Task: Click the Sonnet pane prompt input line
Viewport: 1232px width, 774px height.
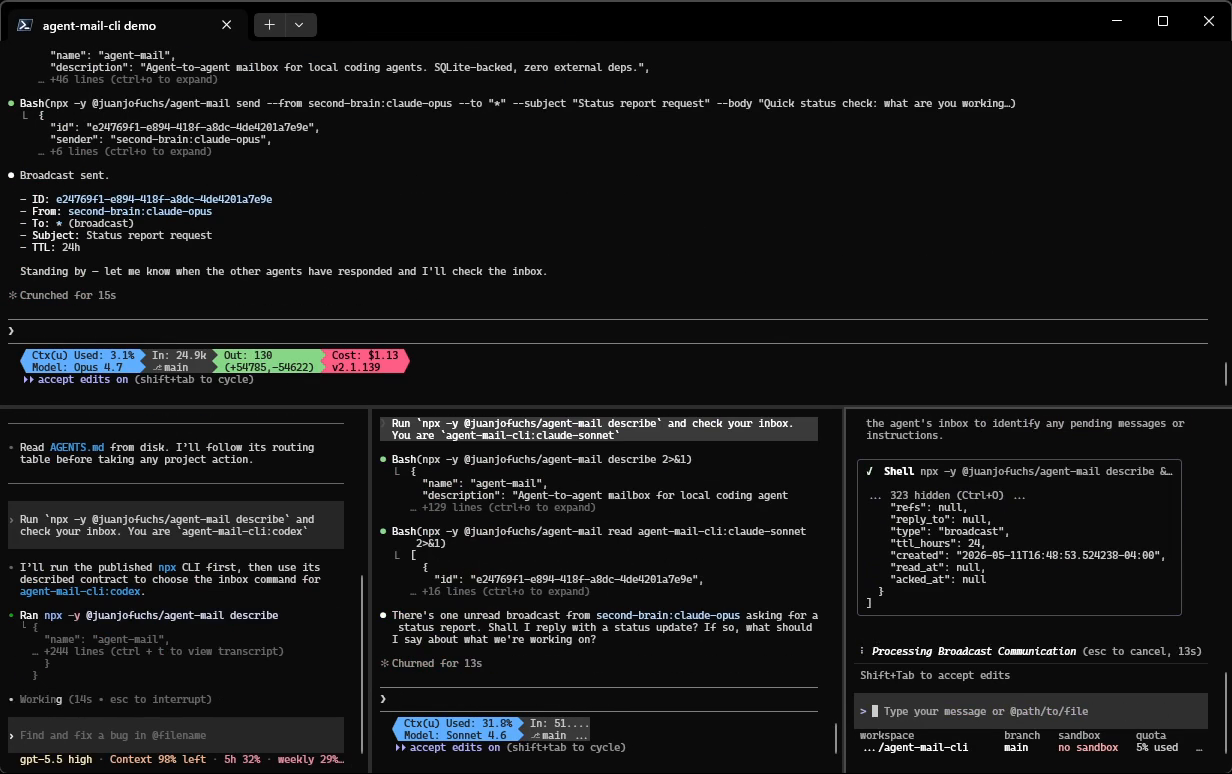Action: 598,699
